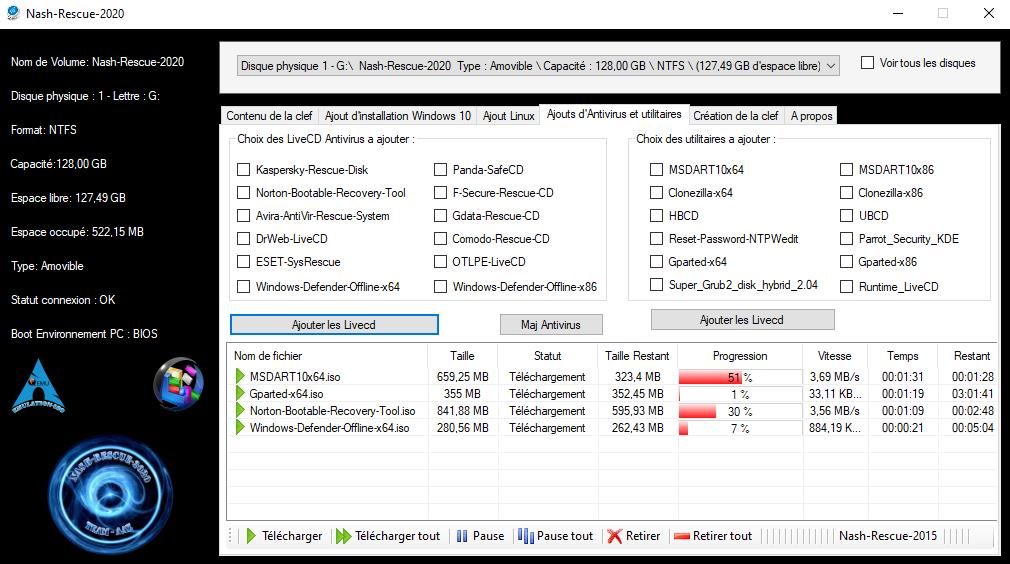
Task: Click green arrow icon beside MSDART10x64.iso
Action: point(240,376)
